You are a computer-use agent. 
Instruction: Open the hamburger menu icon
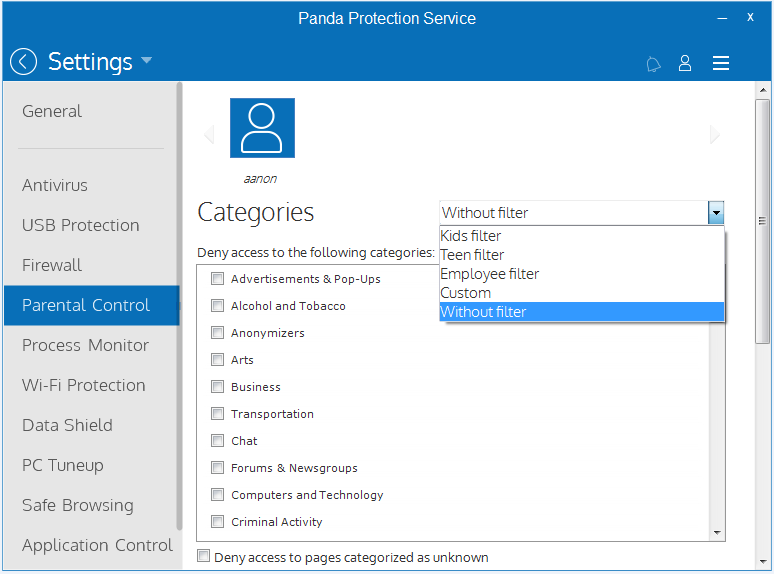coord(721,63)
